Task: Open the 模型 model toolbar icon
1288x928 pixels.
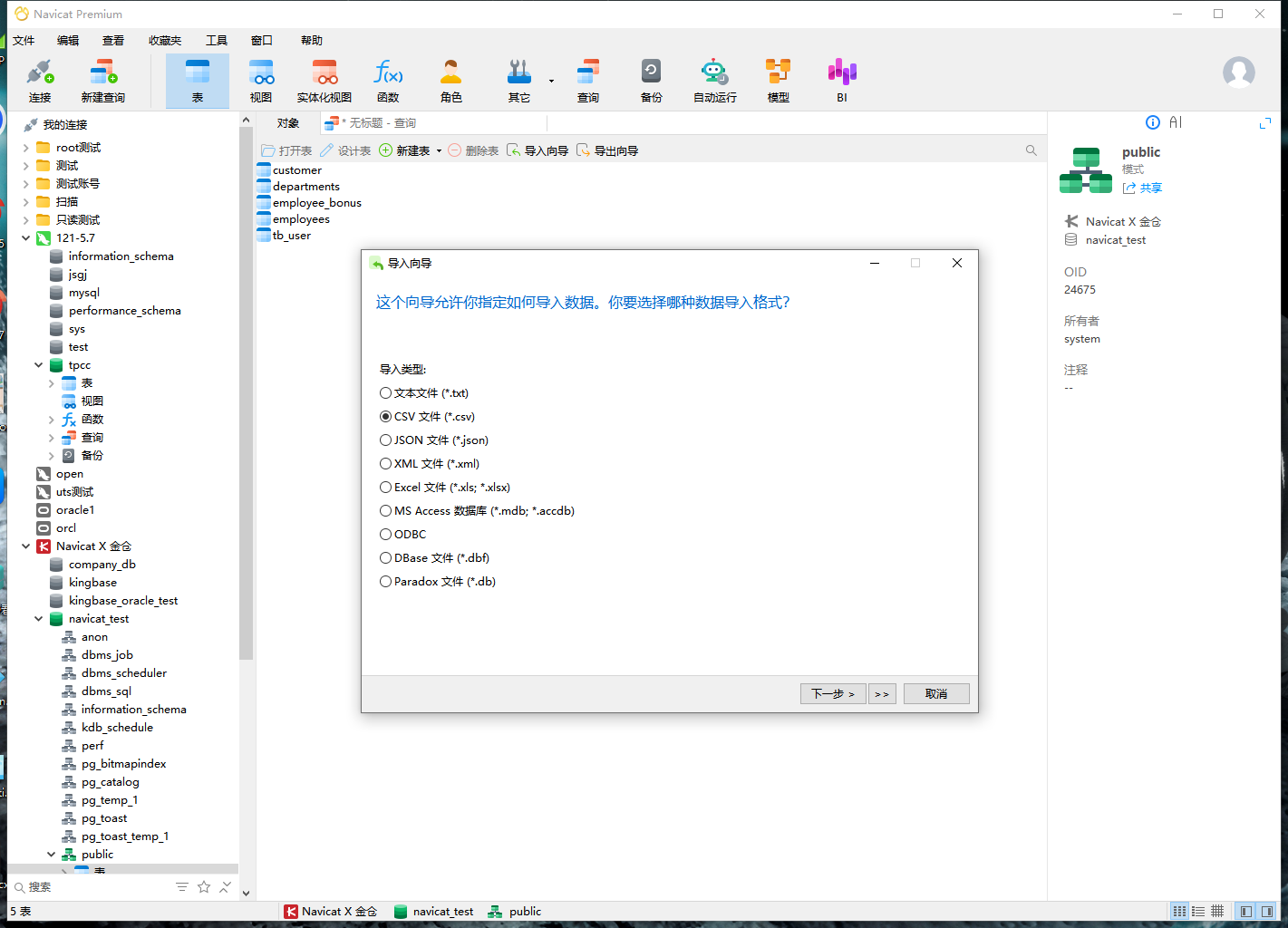Action: (779, 81)
